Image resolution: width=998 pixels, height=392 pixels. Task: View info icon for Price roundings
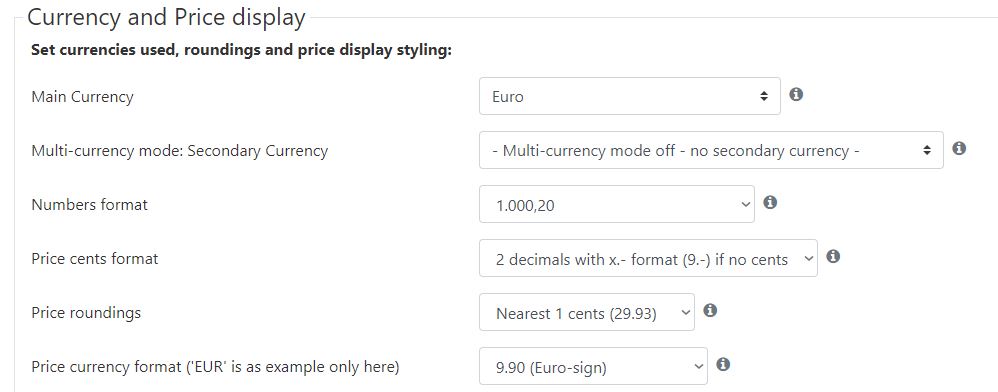(710, 311)
